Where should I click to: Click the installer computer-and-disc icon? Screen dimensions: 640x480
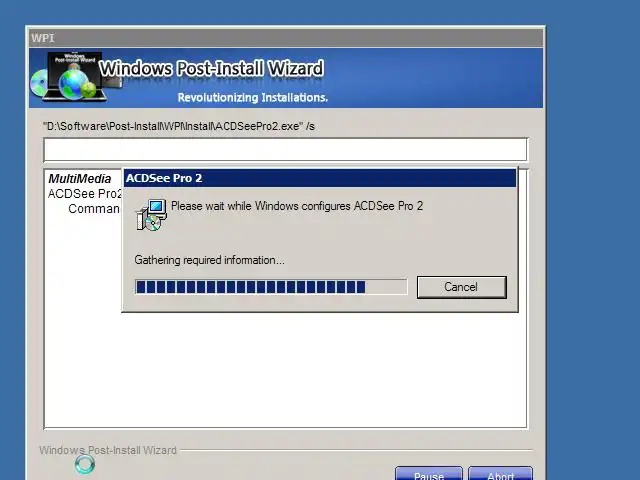151,215
